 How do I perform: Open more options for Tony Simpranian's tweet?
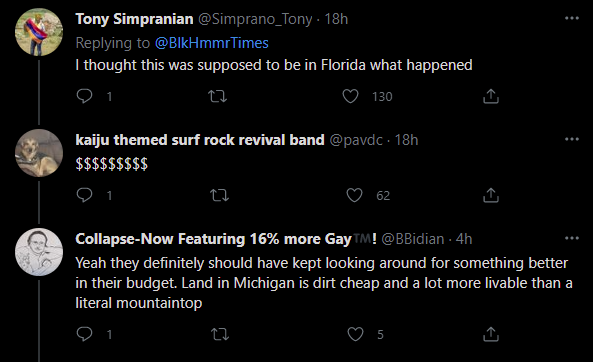(x=572, y=18)
